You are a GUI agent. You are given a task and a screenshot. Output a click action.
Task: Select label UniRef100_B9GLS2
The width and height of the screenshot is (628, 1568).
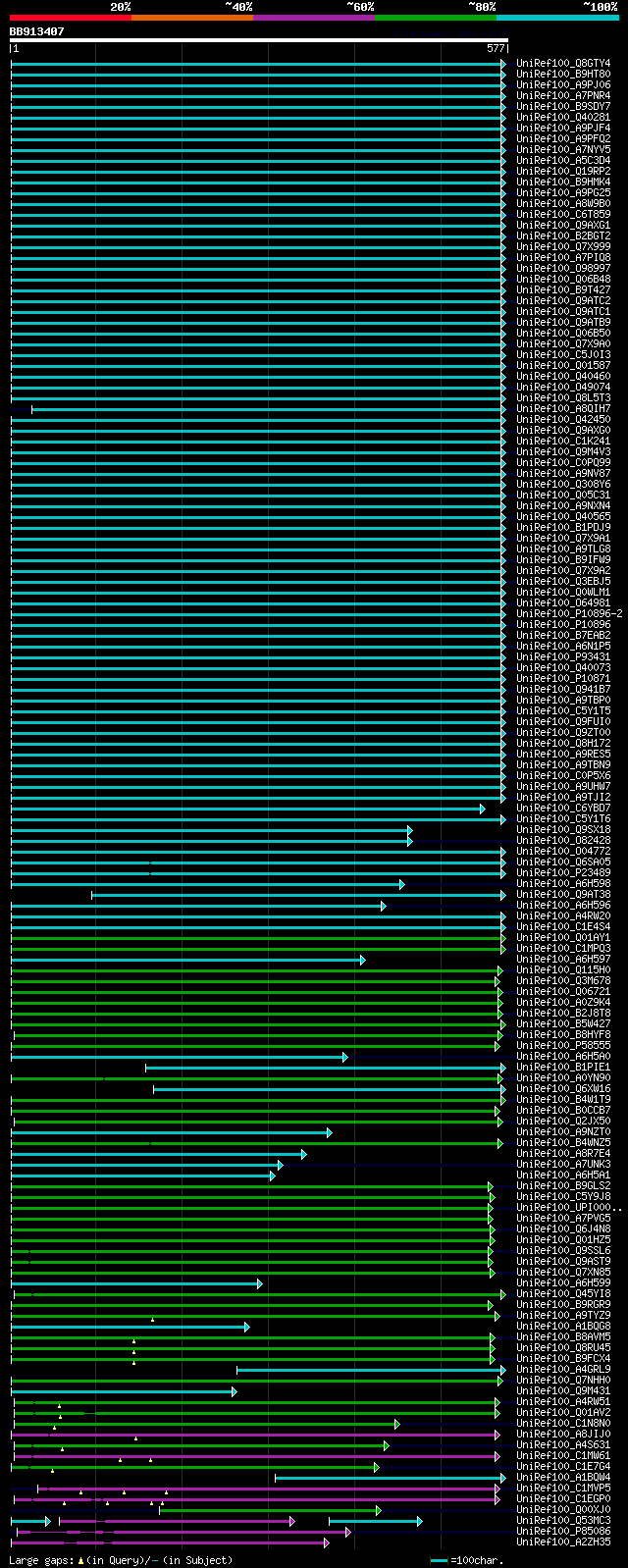563,1185
